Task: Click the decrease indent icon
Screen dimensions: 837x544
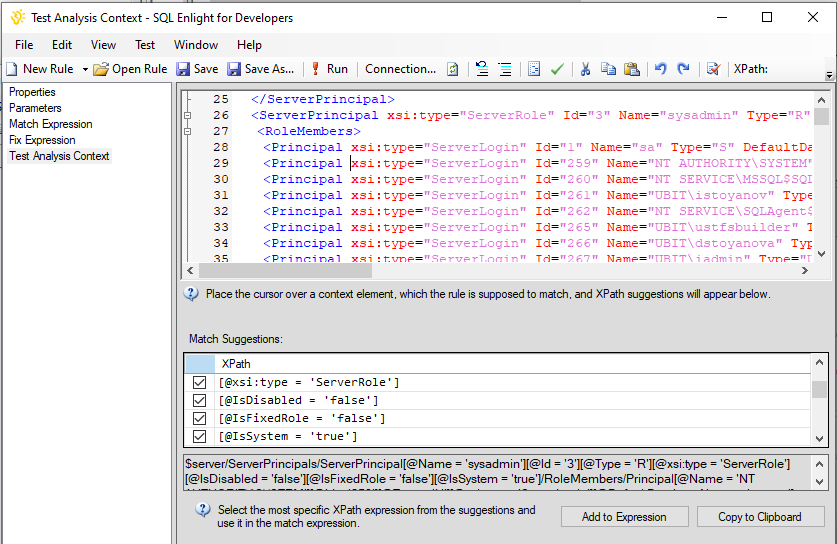Action: [x=482, y=69]
